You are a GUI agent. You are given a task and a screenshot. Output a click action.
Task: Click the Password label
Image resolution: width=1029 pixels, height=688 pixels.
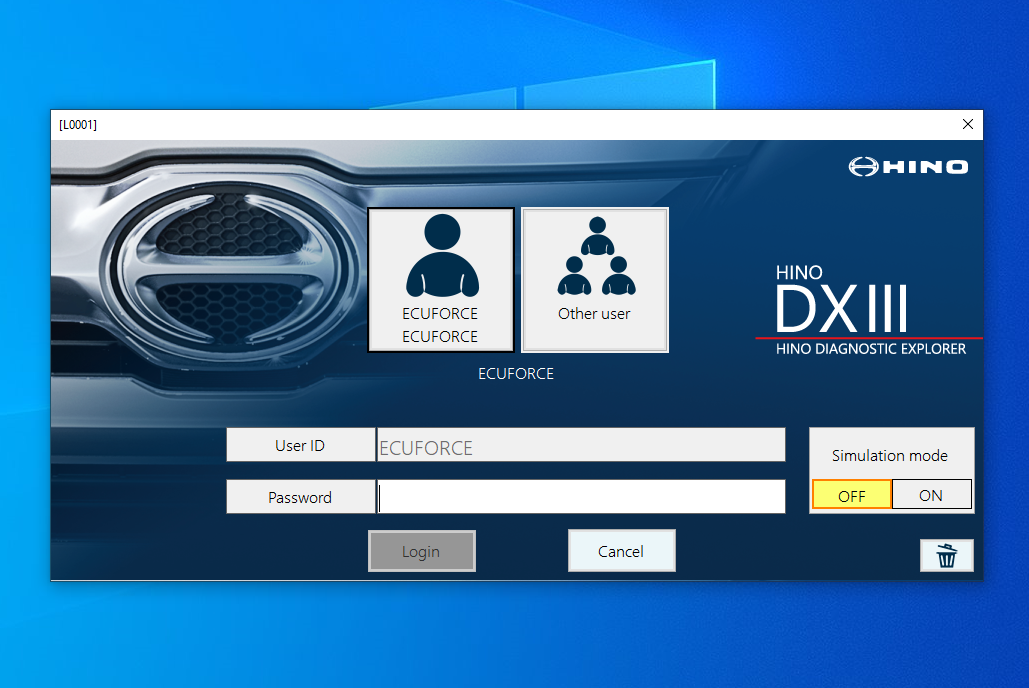tap(300, 497)
